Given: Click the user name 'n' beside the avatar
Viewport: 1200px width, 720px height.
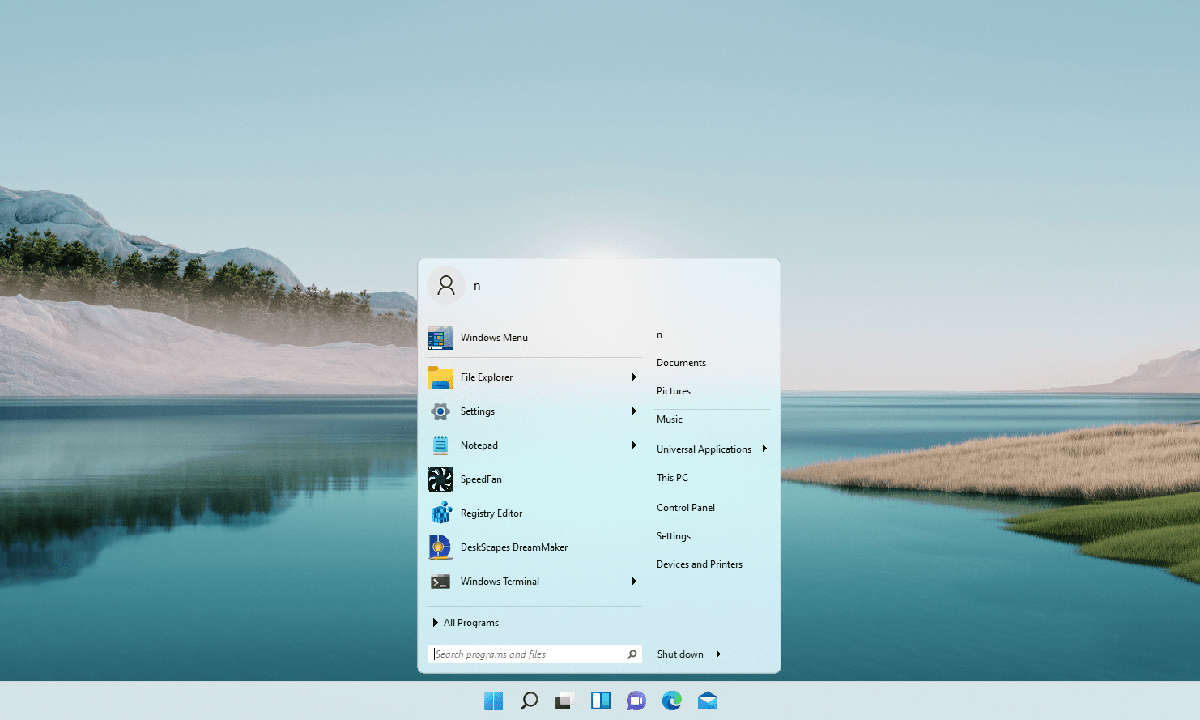Looking at the screenshot, I should point(477,285).
